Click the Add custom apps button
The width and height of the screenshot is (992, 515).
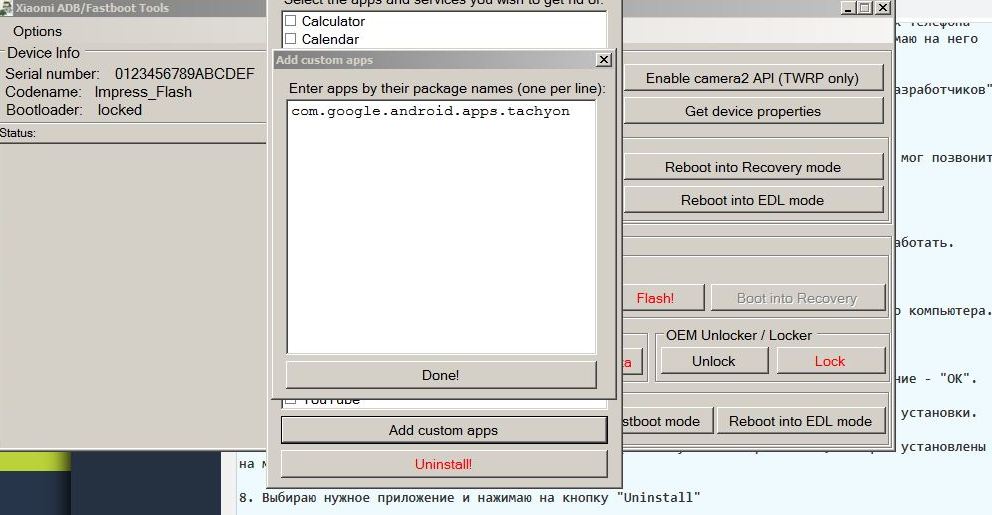pos(443,430)
